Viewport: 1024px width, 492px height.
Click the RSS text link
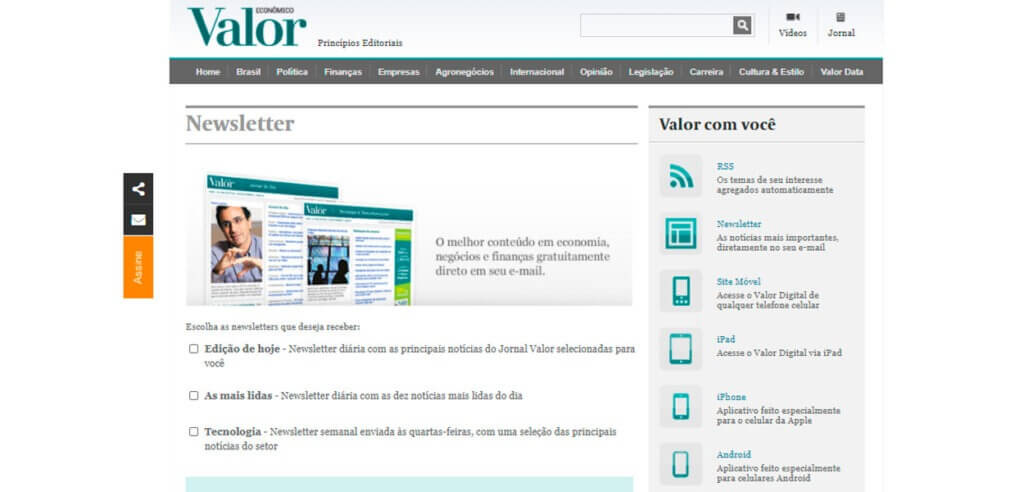725,167
